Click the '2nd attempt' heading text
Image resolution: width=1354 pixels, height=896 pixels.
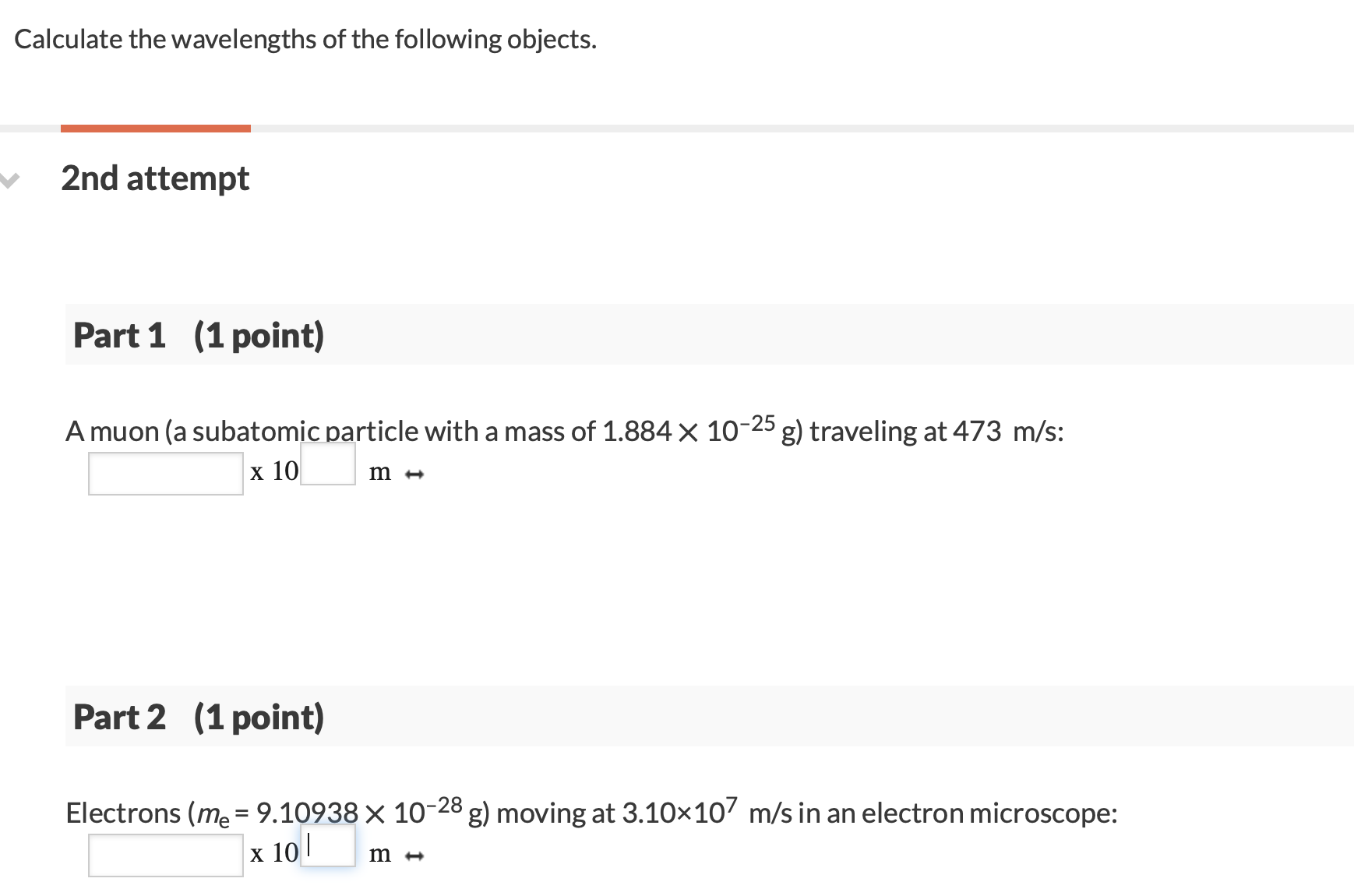tap(154, 178)
